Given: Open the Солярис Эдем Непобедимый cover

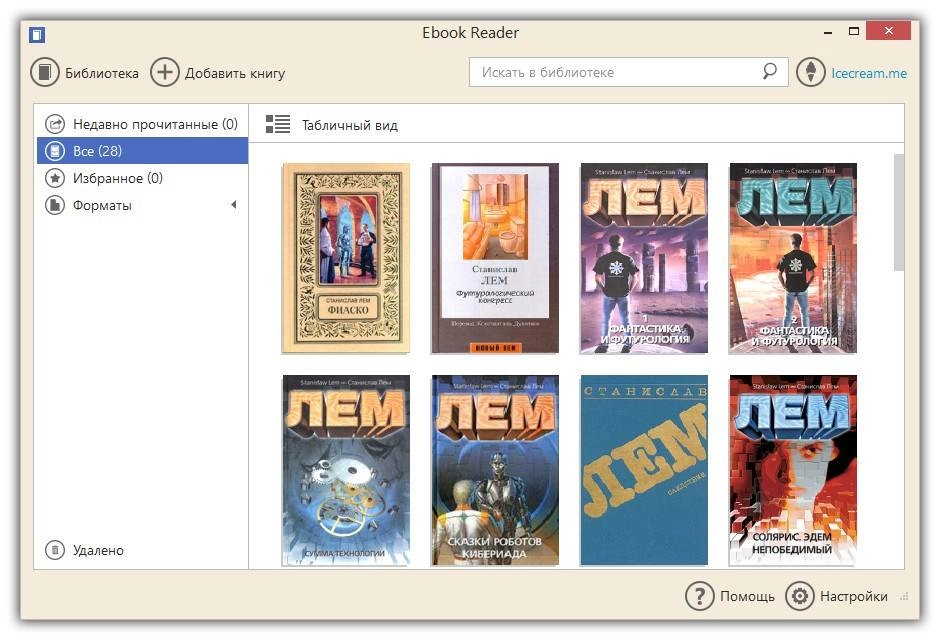Looking at the screenshot, I should pos(793,470).
